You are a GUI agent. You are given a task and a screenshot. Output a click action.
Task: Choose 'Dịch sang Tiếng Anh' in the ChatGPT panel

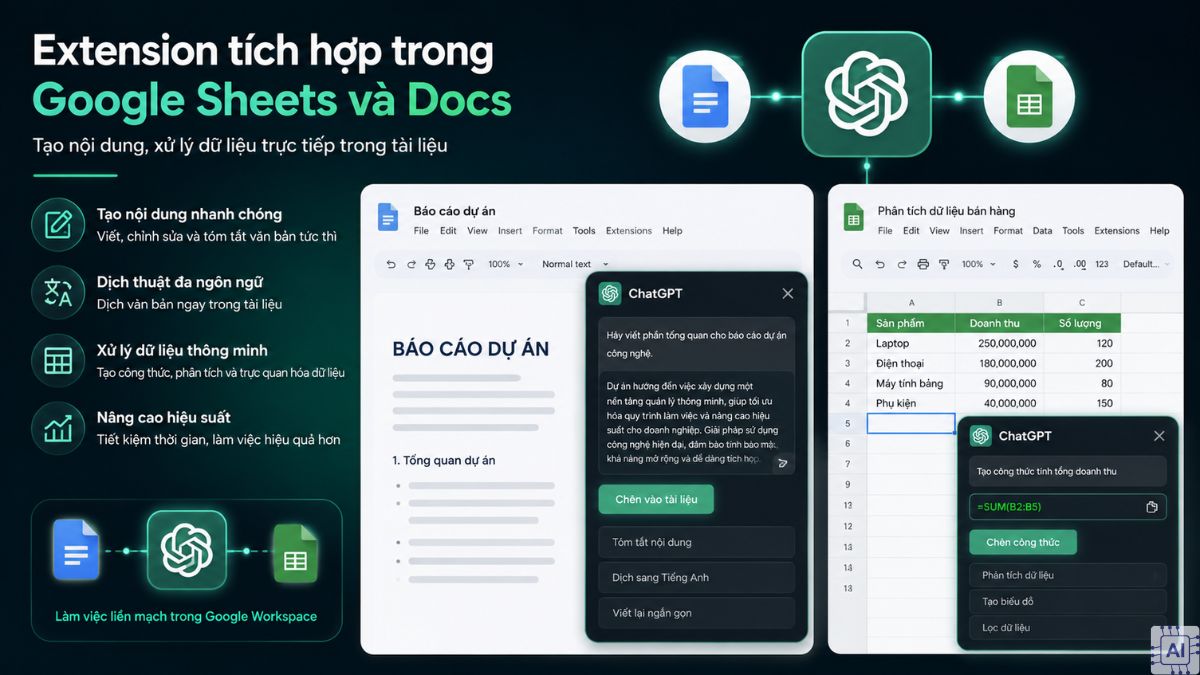pyautogui.click(x=696, y=578)
